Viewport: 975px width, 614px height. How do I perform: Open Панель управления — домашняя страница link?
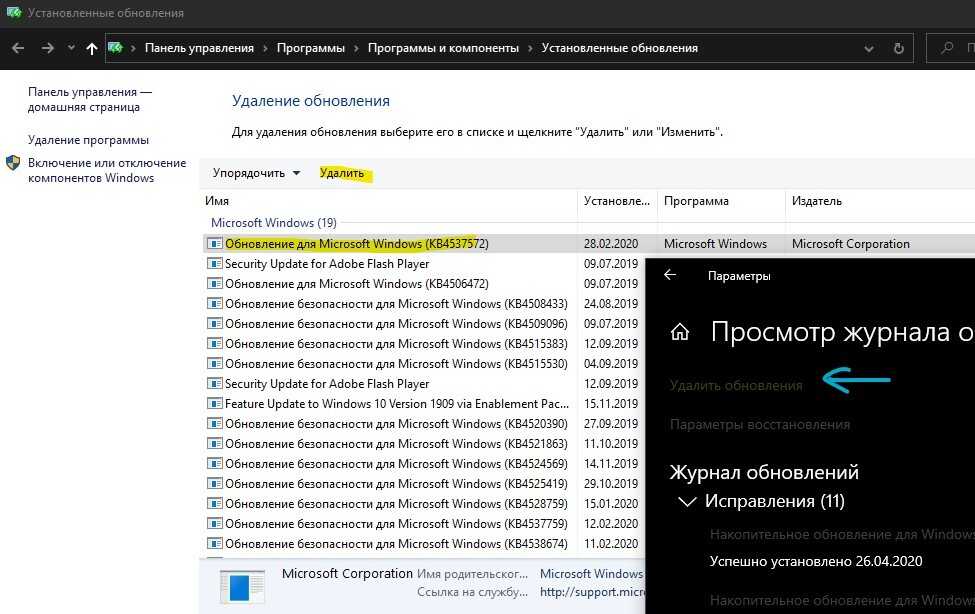click(x=89, y=99)
